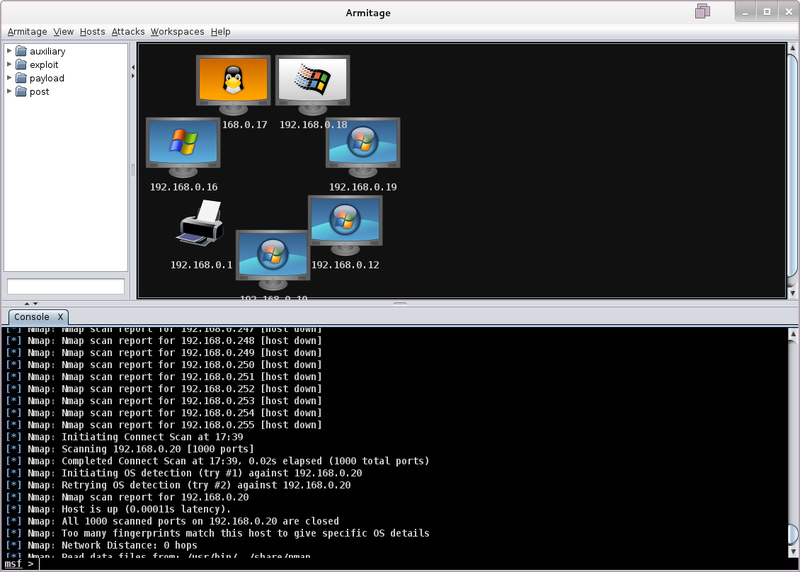Expand the post module tree
The image size is (800, 572).
point(9,91)
